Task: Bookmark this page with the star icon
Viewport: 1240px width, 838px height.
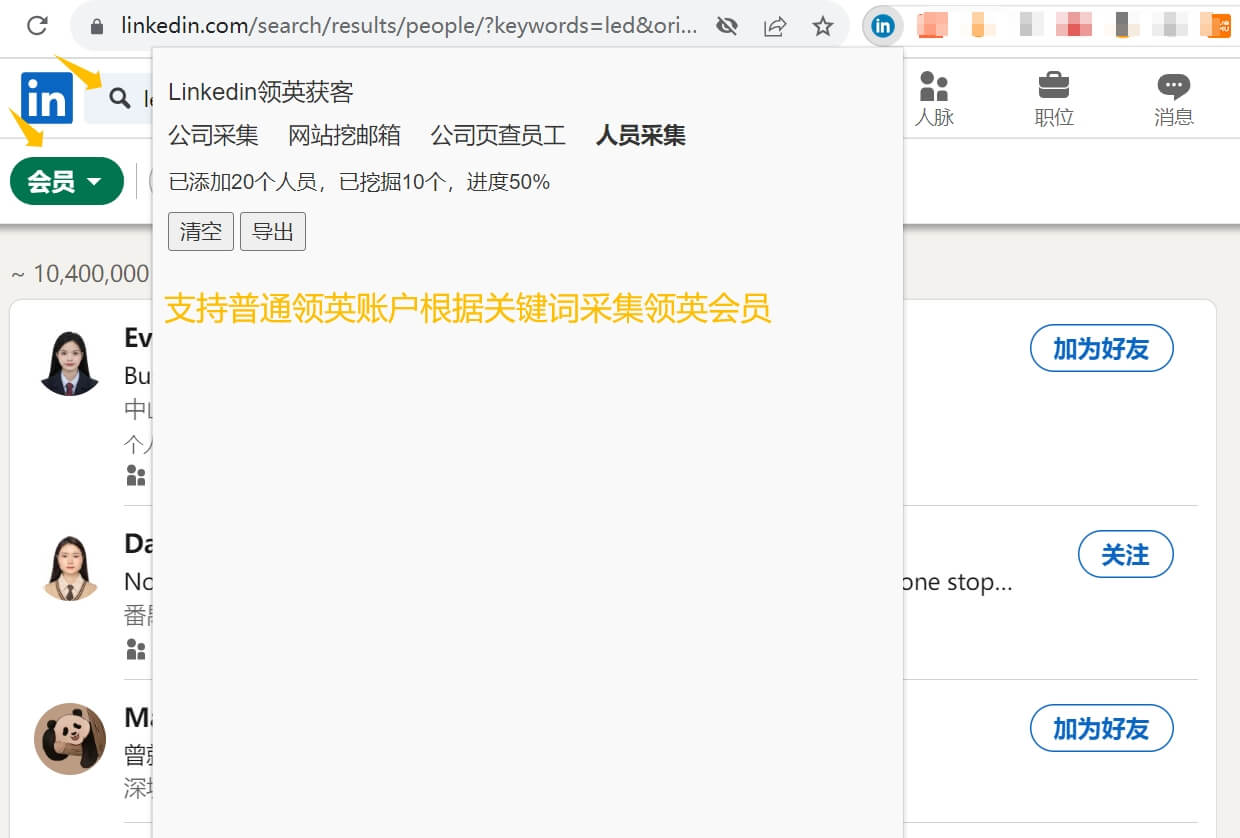Action: click(823, 26)
